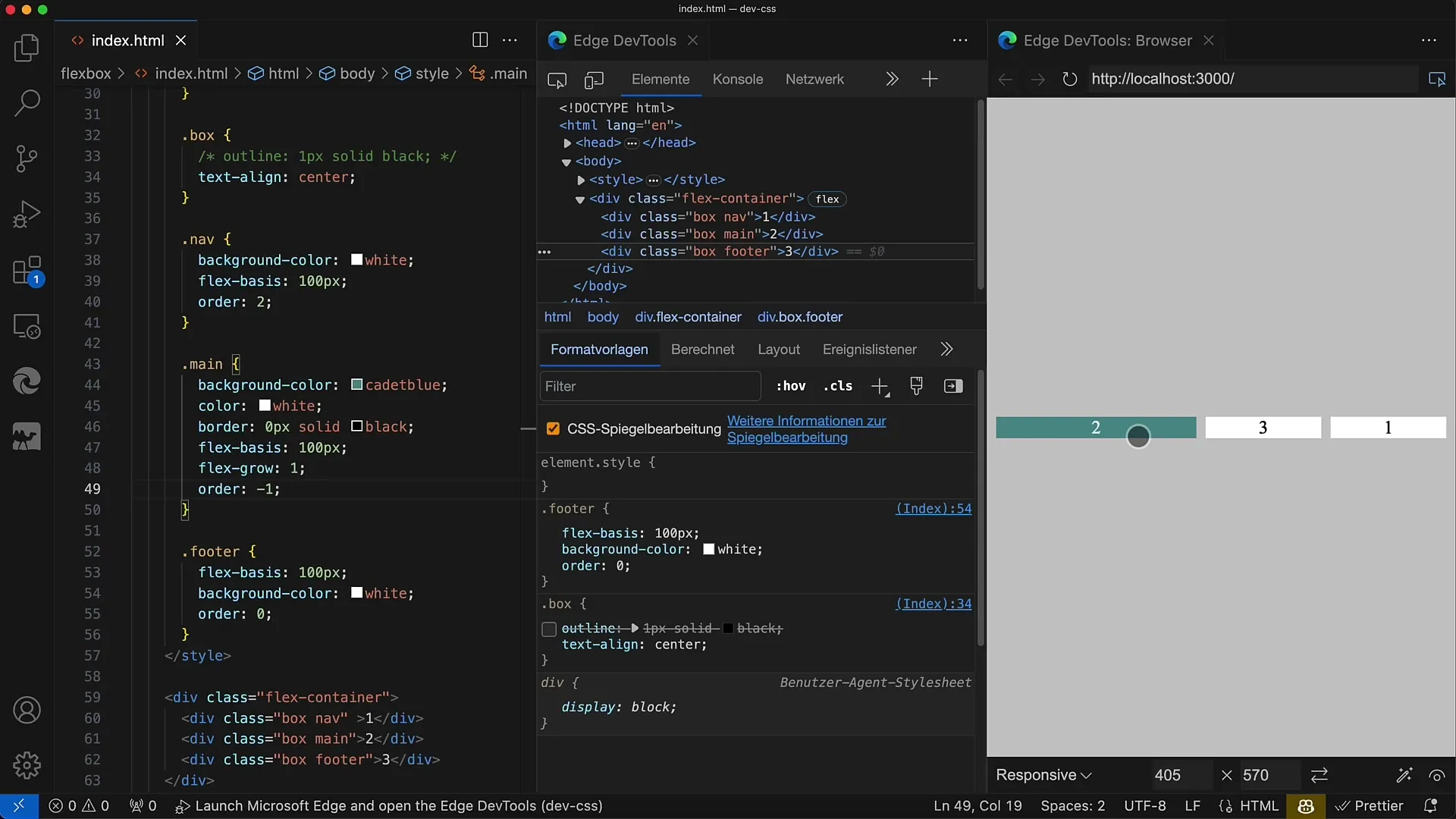Screen dimensions: 1456x819
Task: Open cadetblue color swatch in editor
Action: [x=356, y=385]
